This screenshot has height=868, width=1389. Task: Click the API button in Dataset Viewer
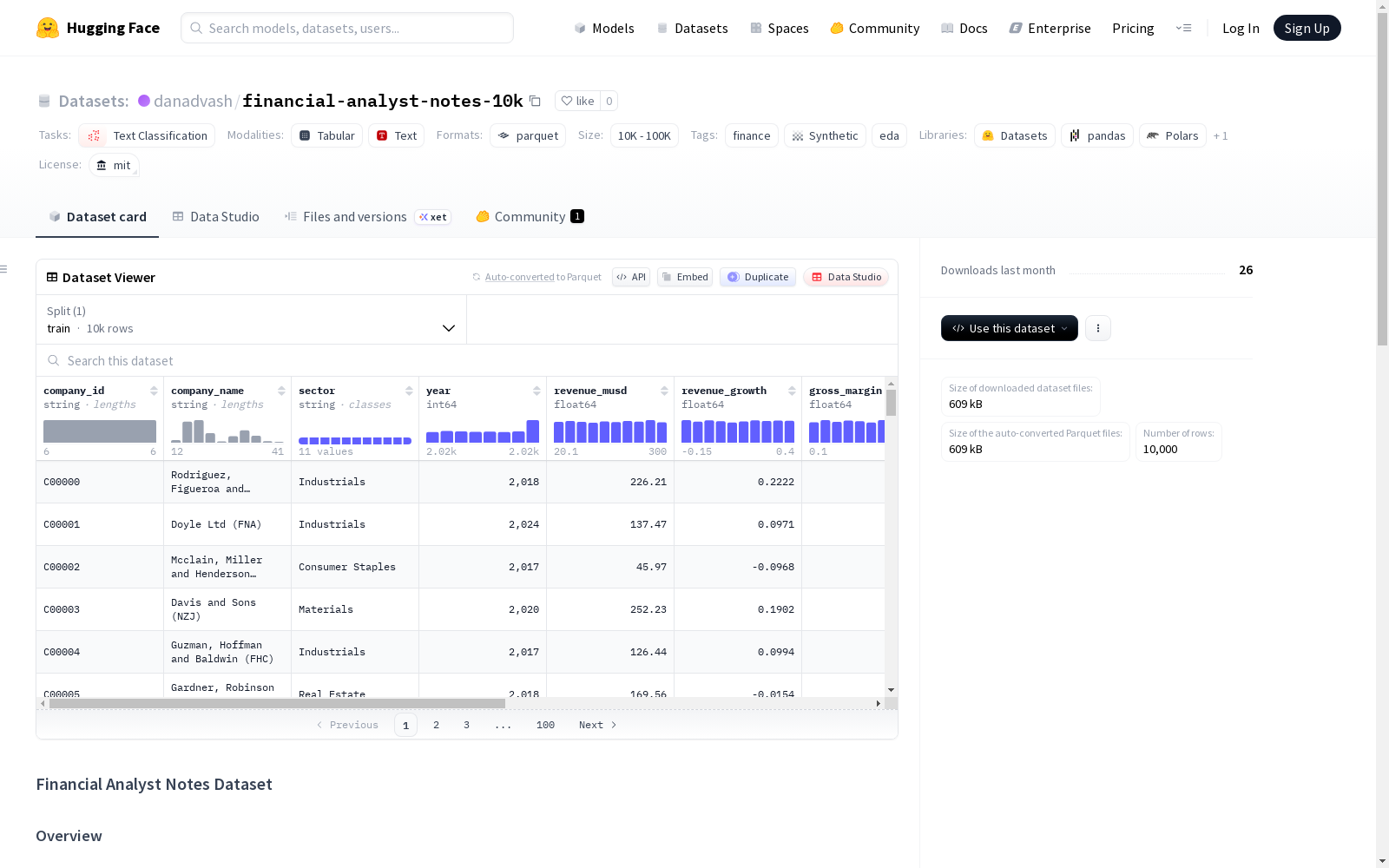point(631,277)
